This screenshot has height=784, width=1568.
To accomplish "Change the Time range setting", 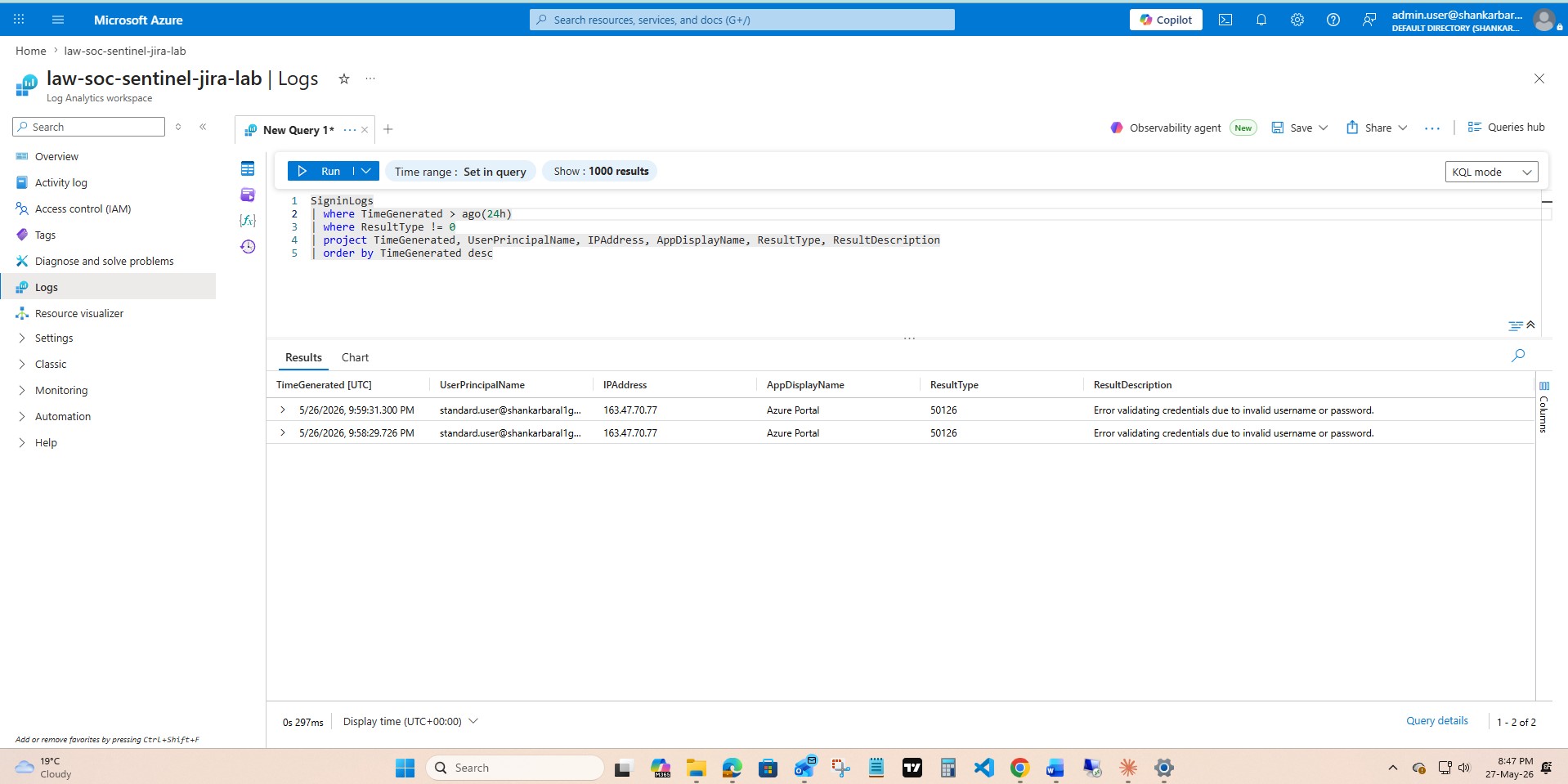I will point(460,172).
